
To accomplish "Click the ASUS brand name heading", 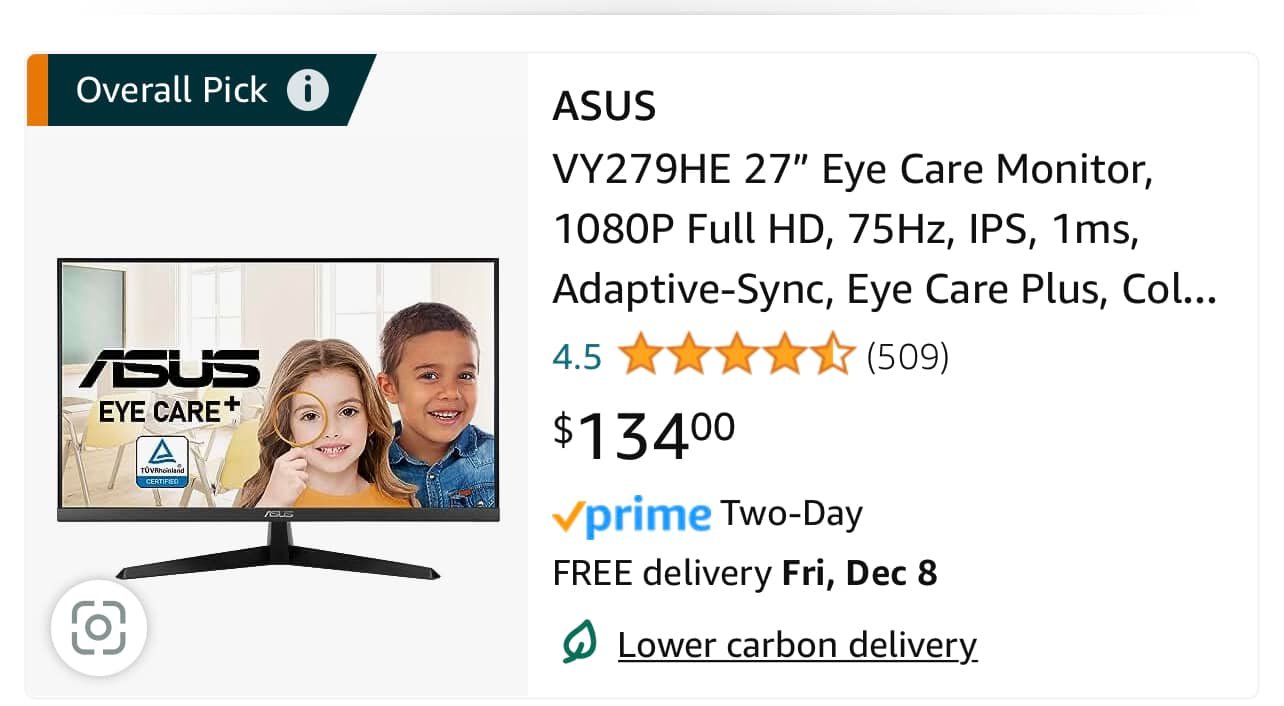I will 604,106.
